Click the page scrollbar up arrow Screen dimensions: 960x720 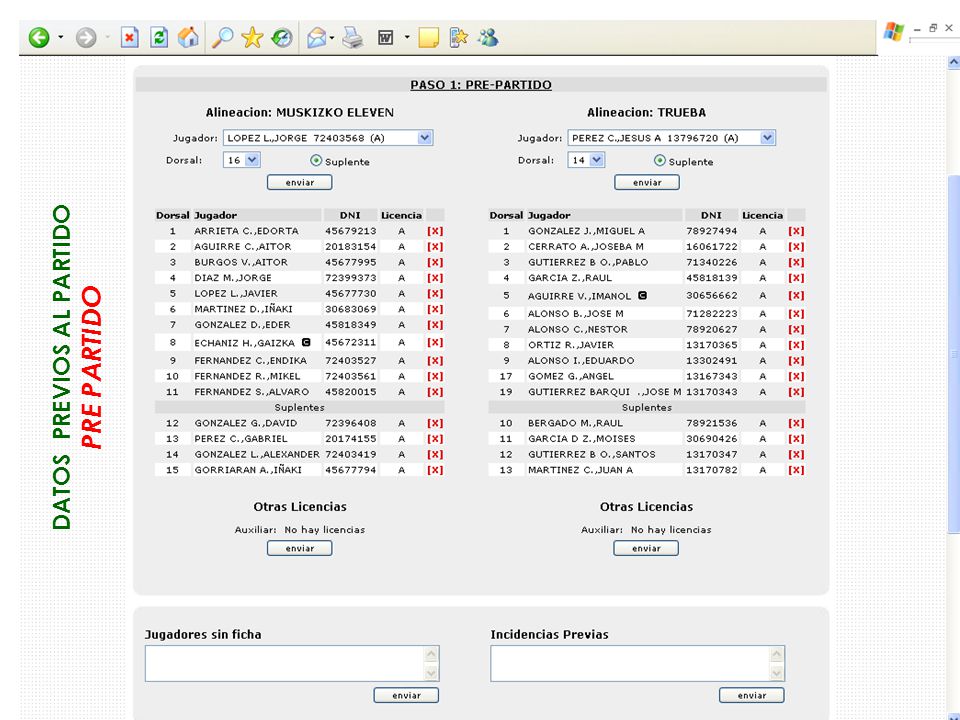click(x=953, y=62)
